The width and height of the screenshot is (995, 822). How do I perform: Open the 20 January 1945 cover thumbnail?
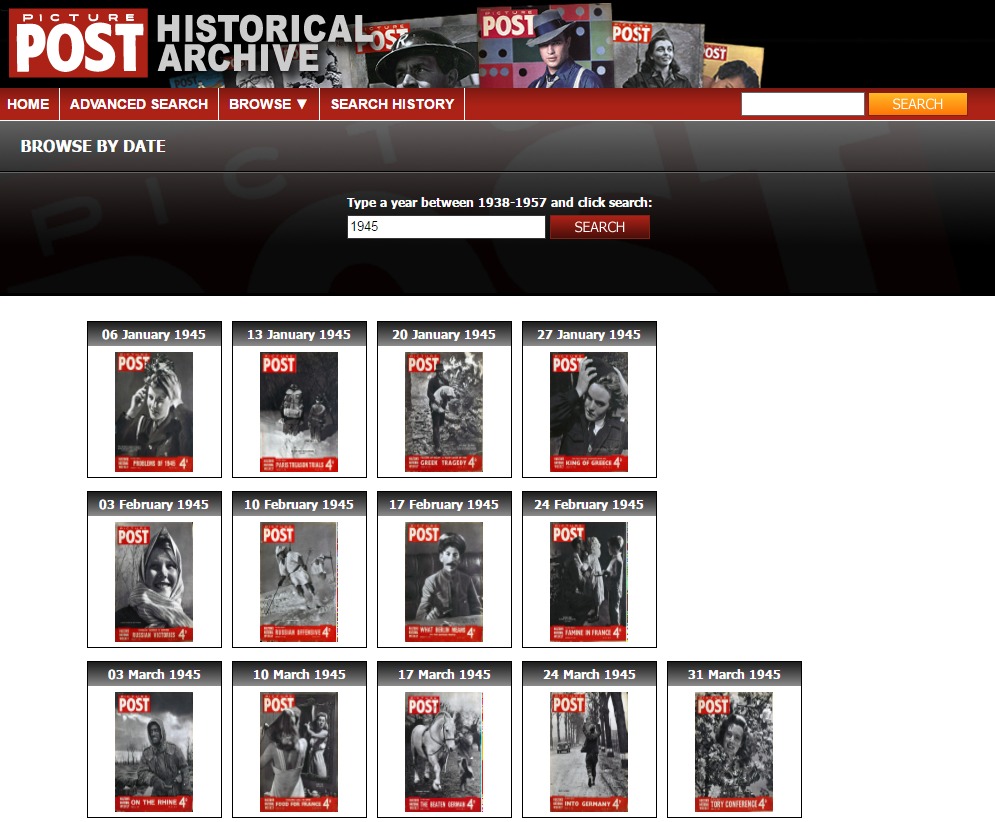pyautogui.click(x=444, y=412)
